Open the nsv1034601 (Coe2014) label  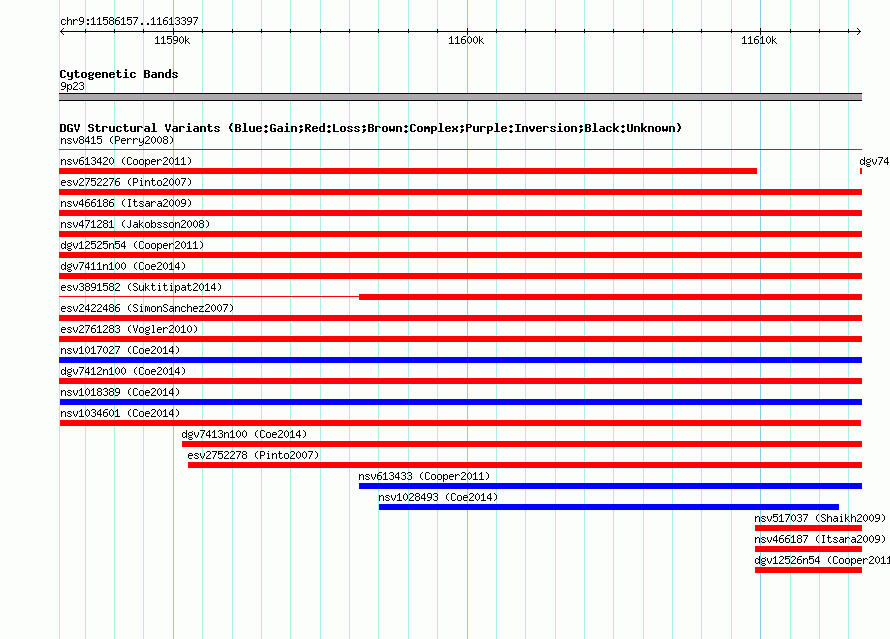(120, 413)
